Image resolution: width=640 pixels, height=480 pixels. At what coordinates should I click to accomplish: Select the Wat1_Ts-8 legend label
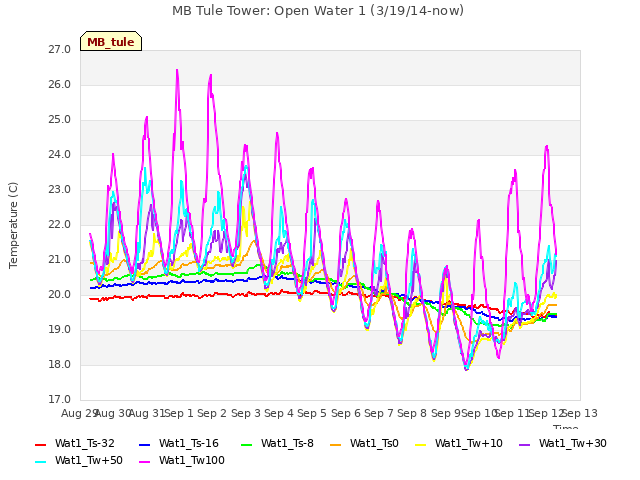[x=287, y=443]
